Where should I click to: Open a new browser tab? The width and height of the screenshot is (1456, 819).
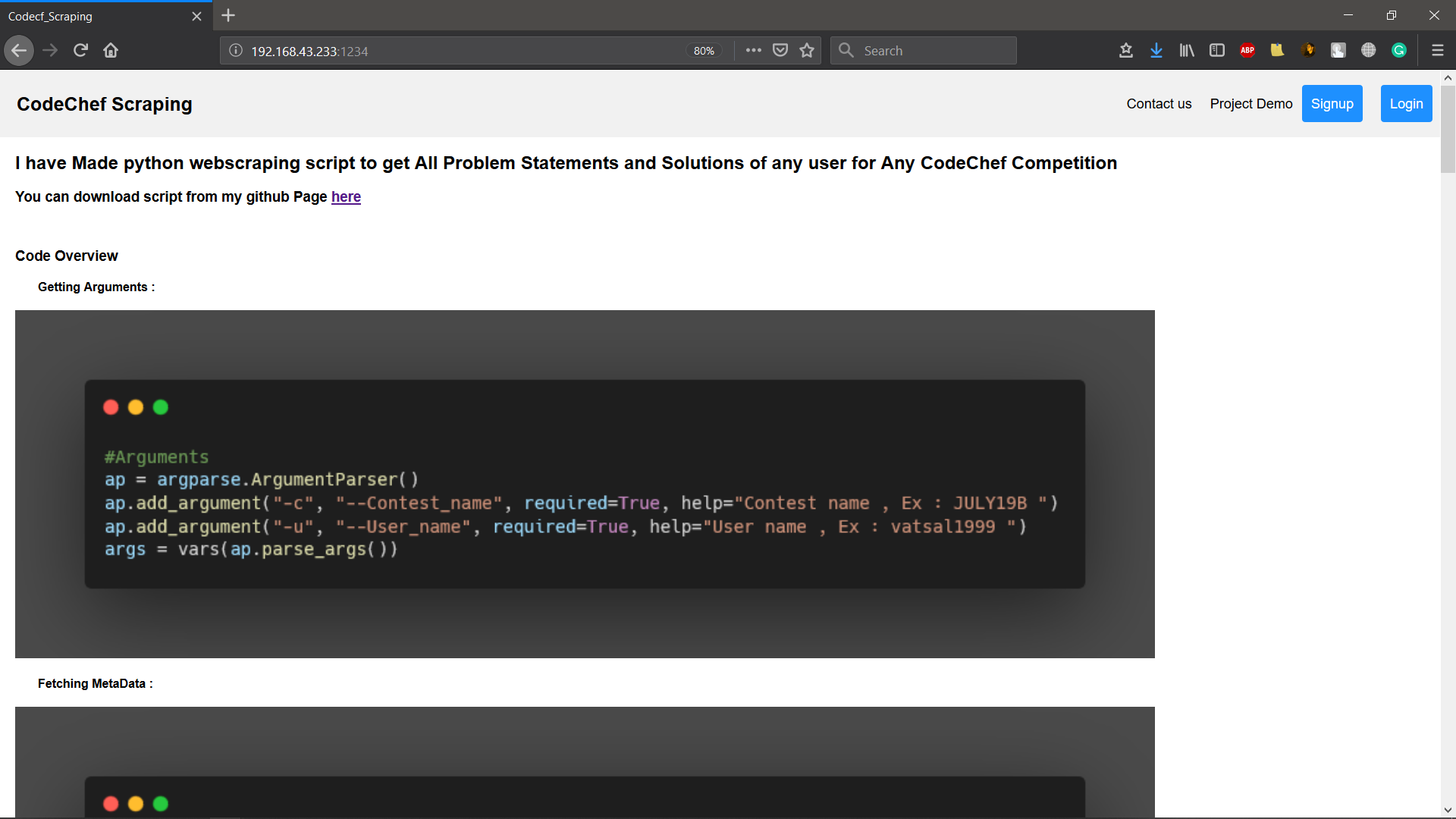tap(228, 15)
